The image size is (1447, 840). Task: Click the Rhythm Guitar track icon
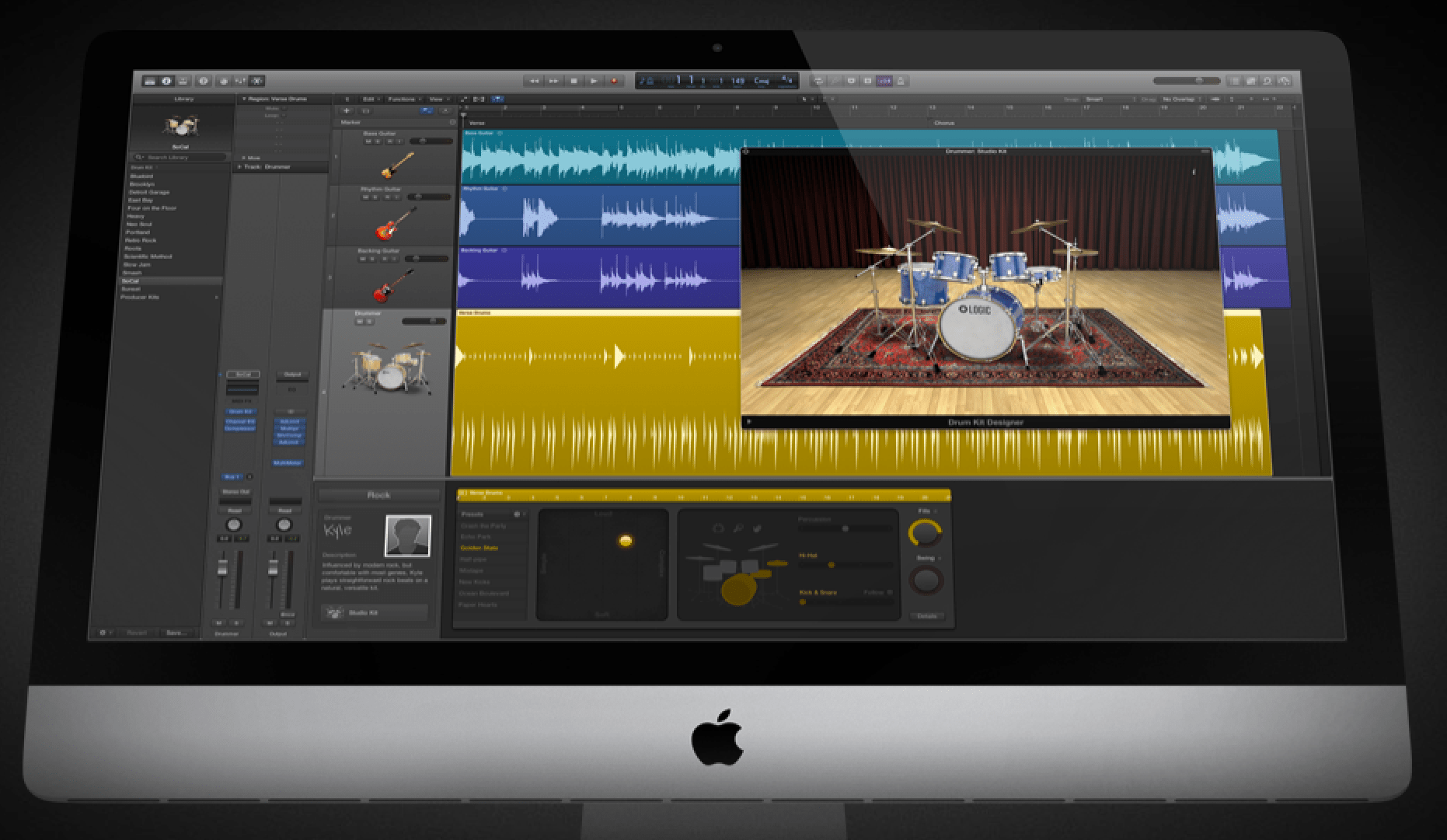[x=396, y=224]
